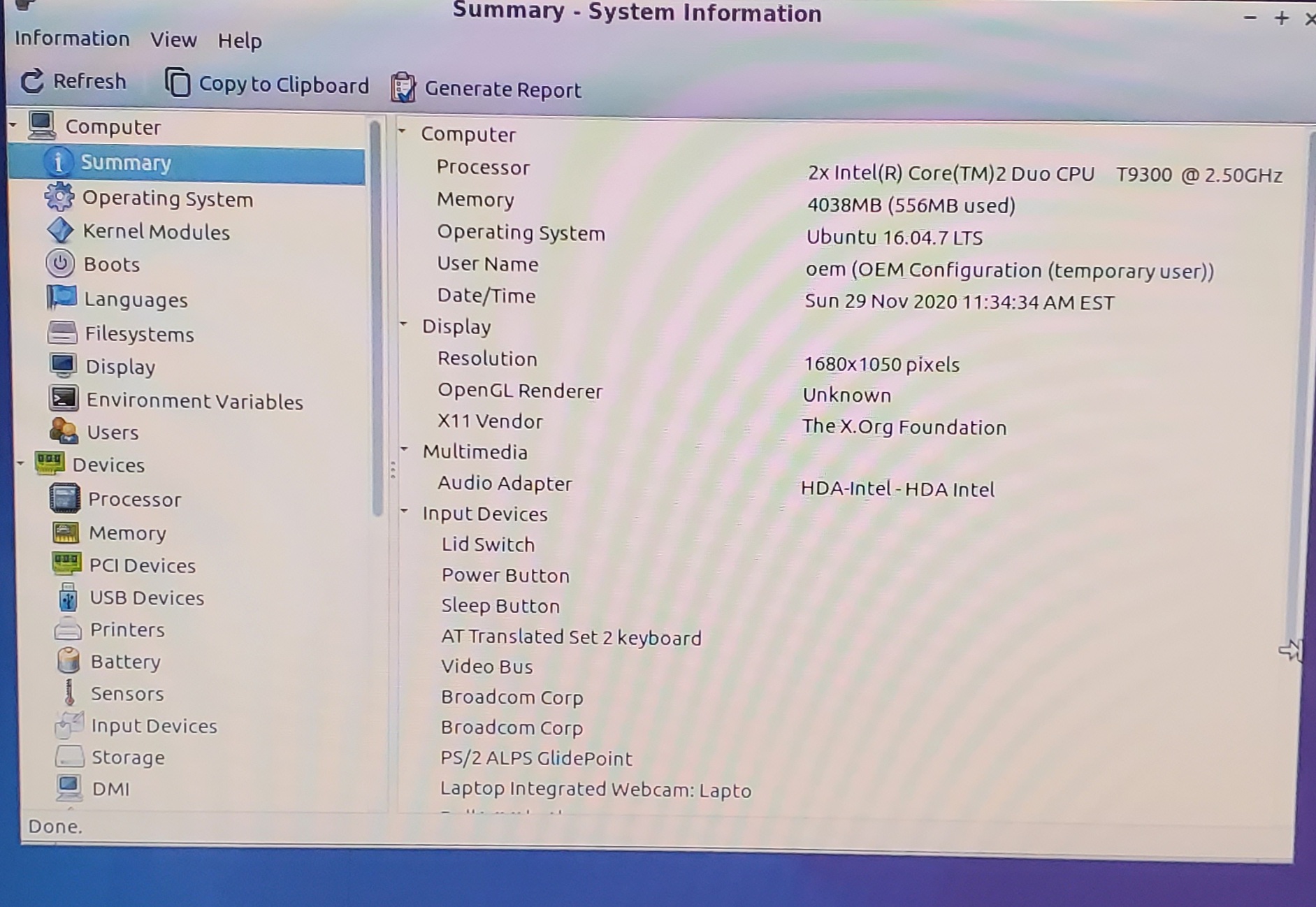The height and width of the screenshot is (907, 1316).
Task: Select Filesystems in the sidebar
Action: click(139, 334)
